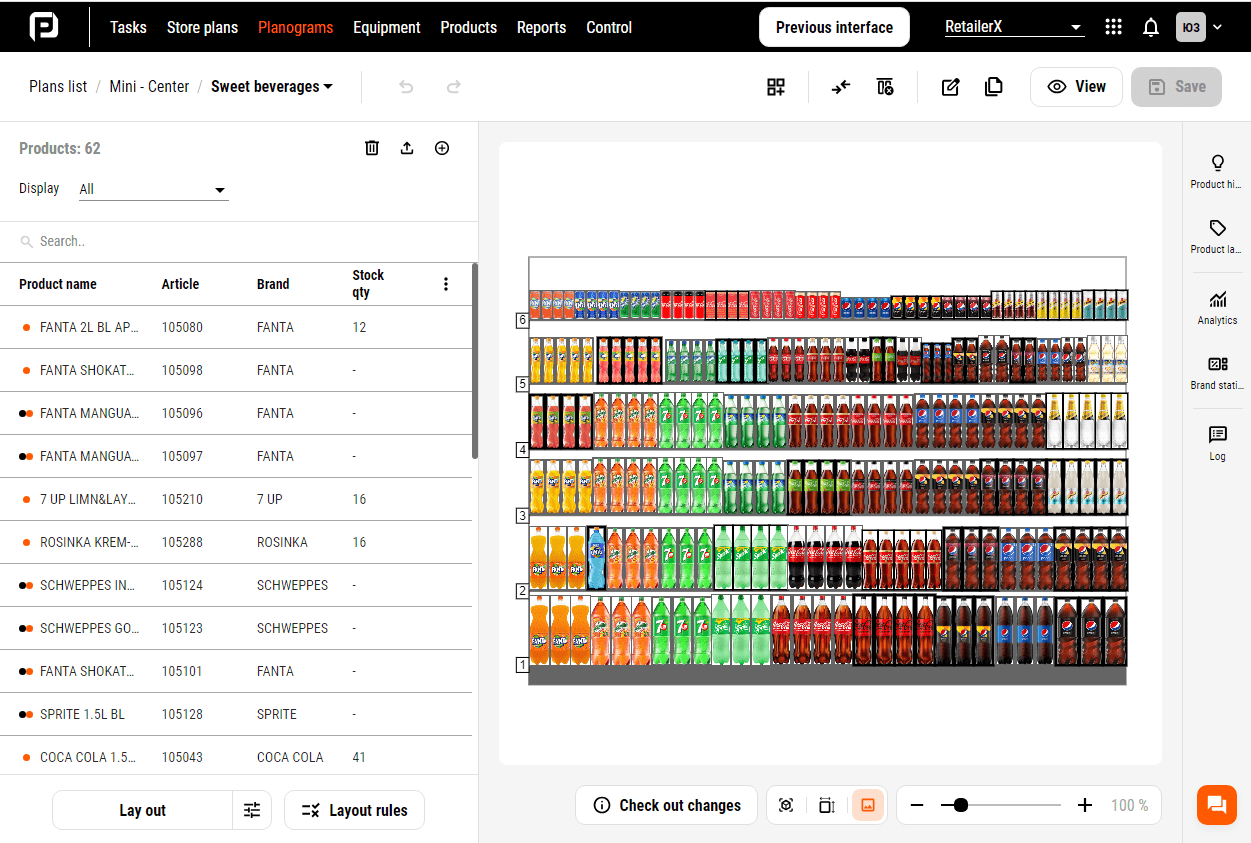Open the Analytics side panel
1251x843 pixels.
1217,308
